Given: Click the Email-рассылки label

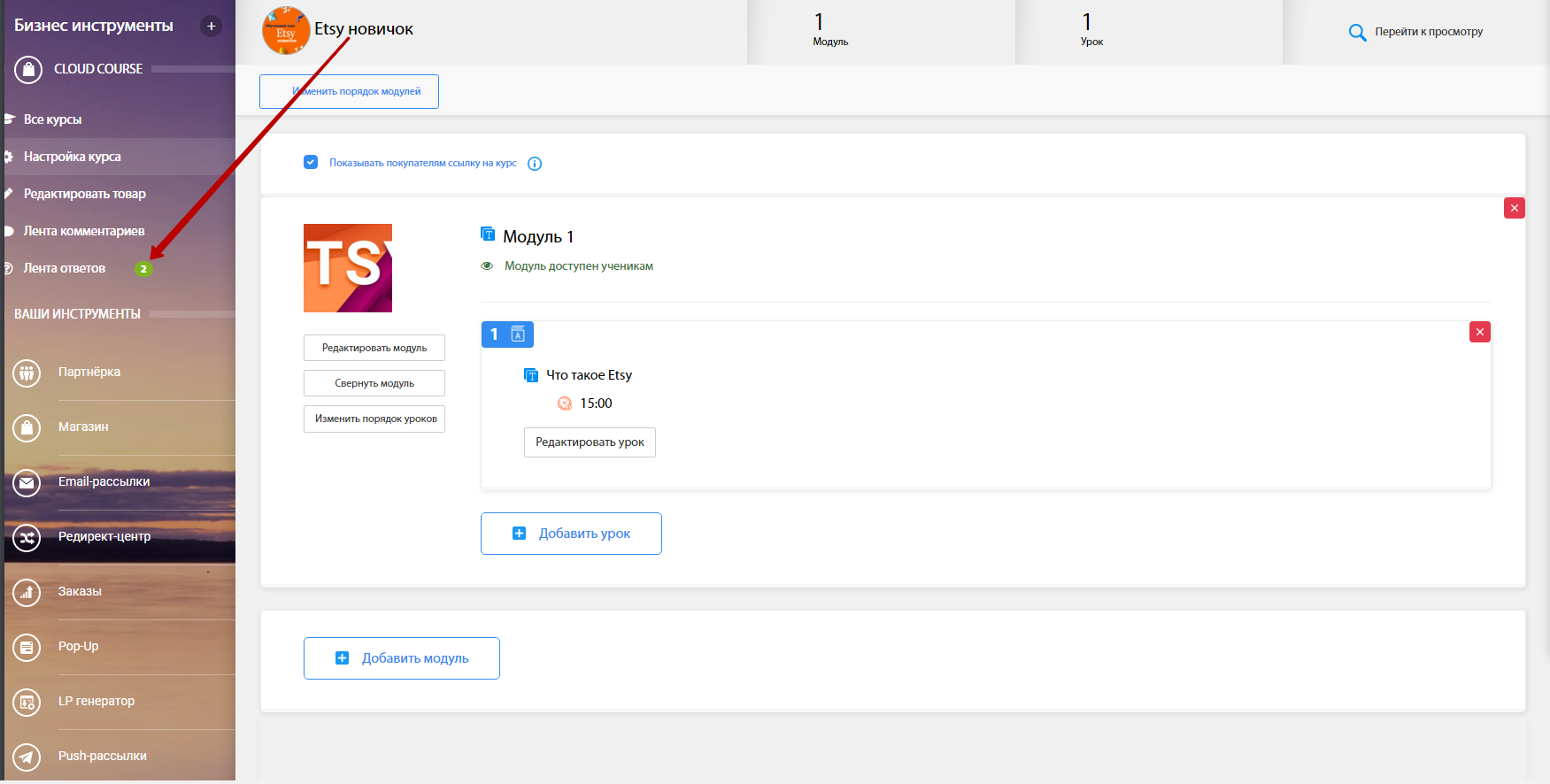Looking at the screenshot, I should click(104, 481).
